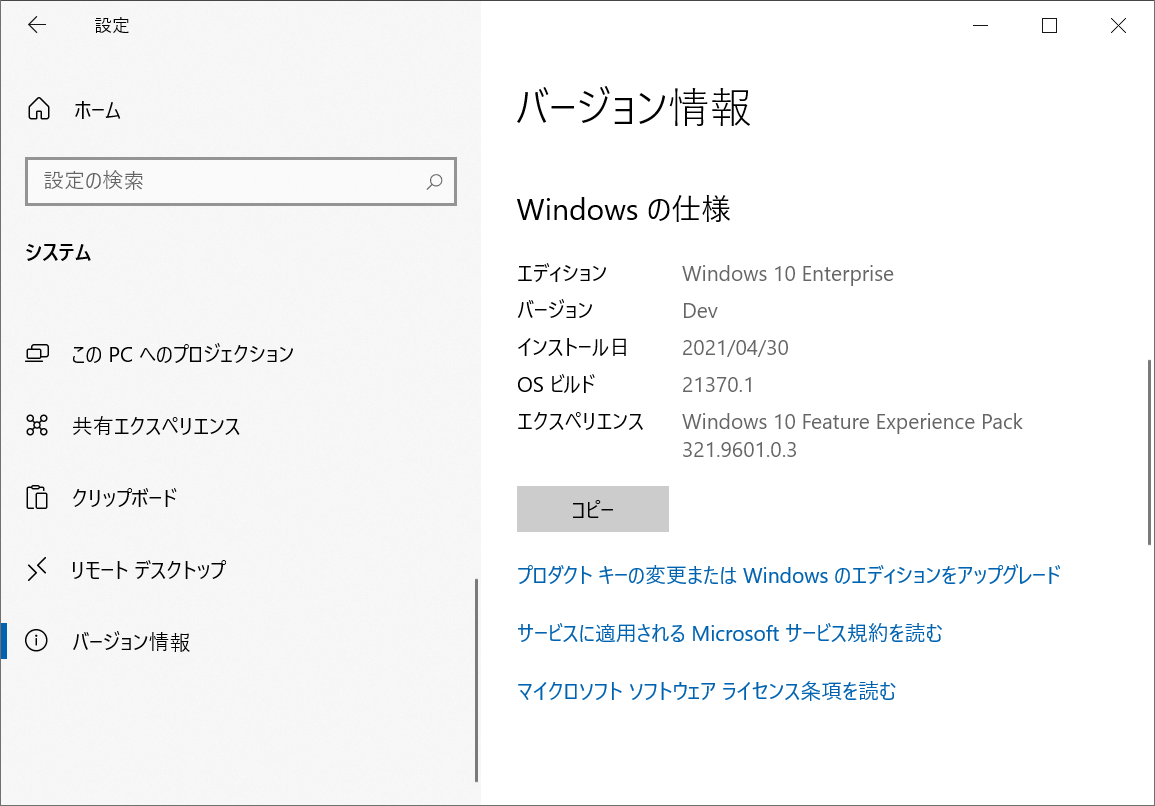The image size is (1155, 806).
Task: Click the back arrow icon
Action: coord(37,26)
